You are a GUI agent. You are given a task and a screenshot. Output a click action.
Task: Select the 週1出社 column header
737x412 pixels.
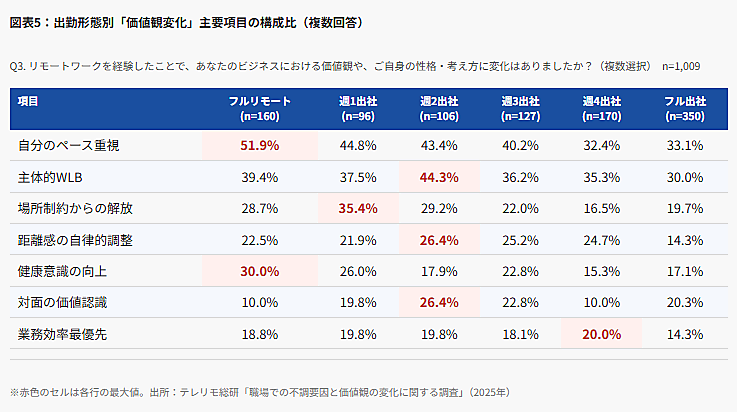[x=358, y=108]
